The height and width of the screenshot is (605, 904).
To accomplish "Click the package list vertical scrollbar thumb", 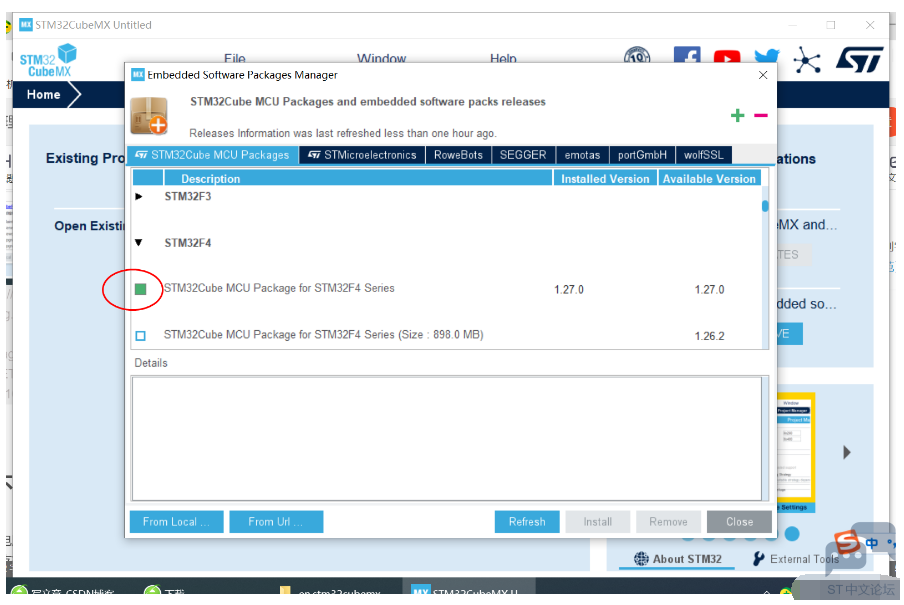I will tap(765, 206).
